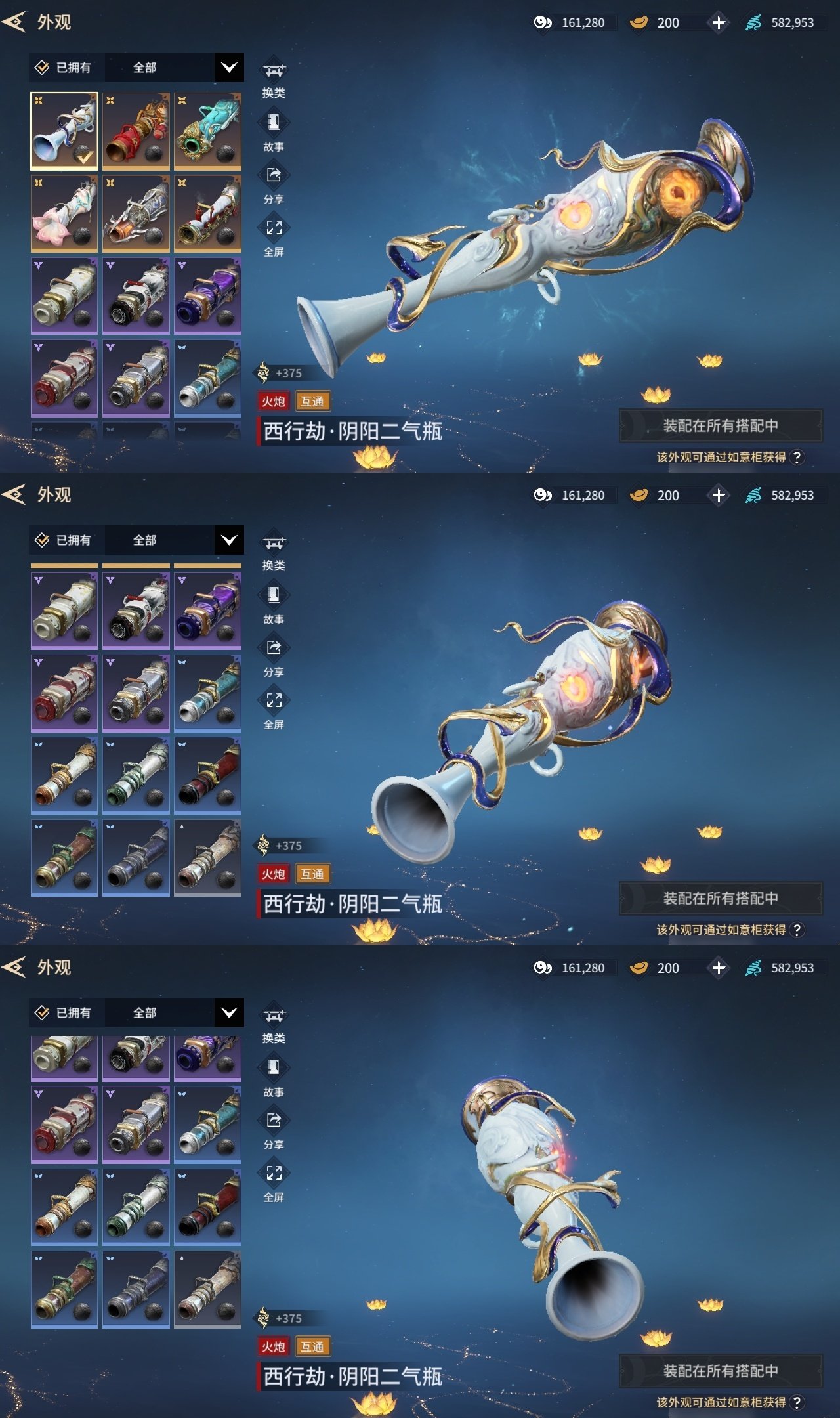The image size is (840, 1418).
Task: Click the 分享 share icon in the middle screenshot
Action: [274, 647]
